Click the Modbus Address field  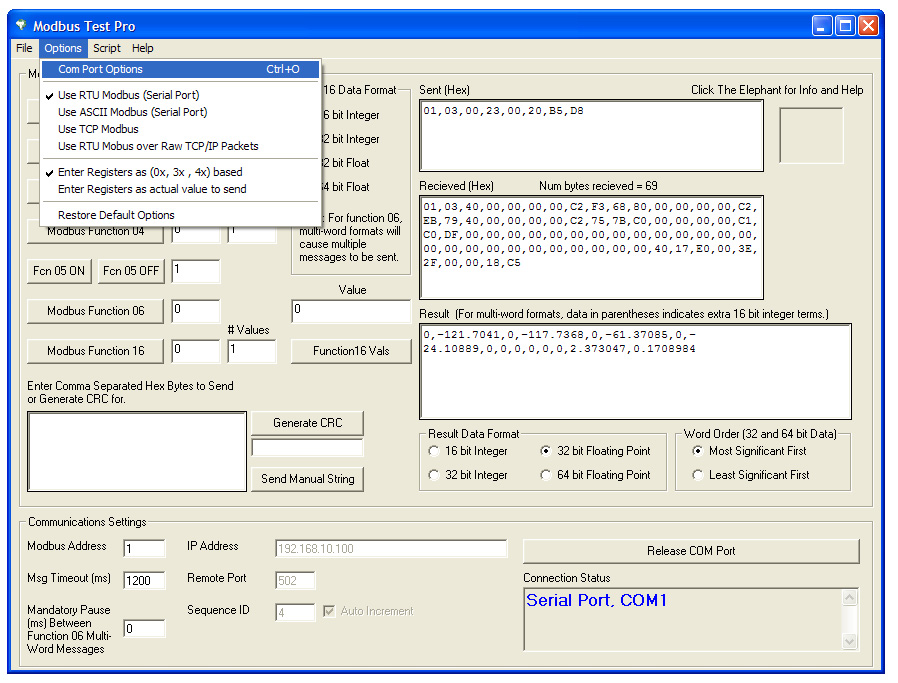tap(144, 548)
